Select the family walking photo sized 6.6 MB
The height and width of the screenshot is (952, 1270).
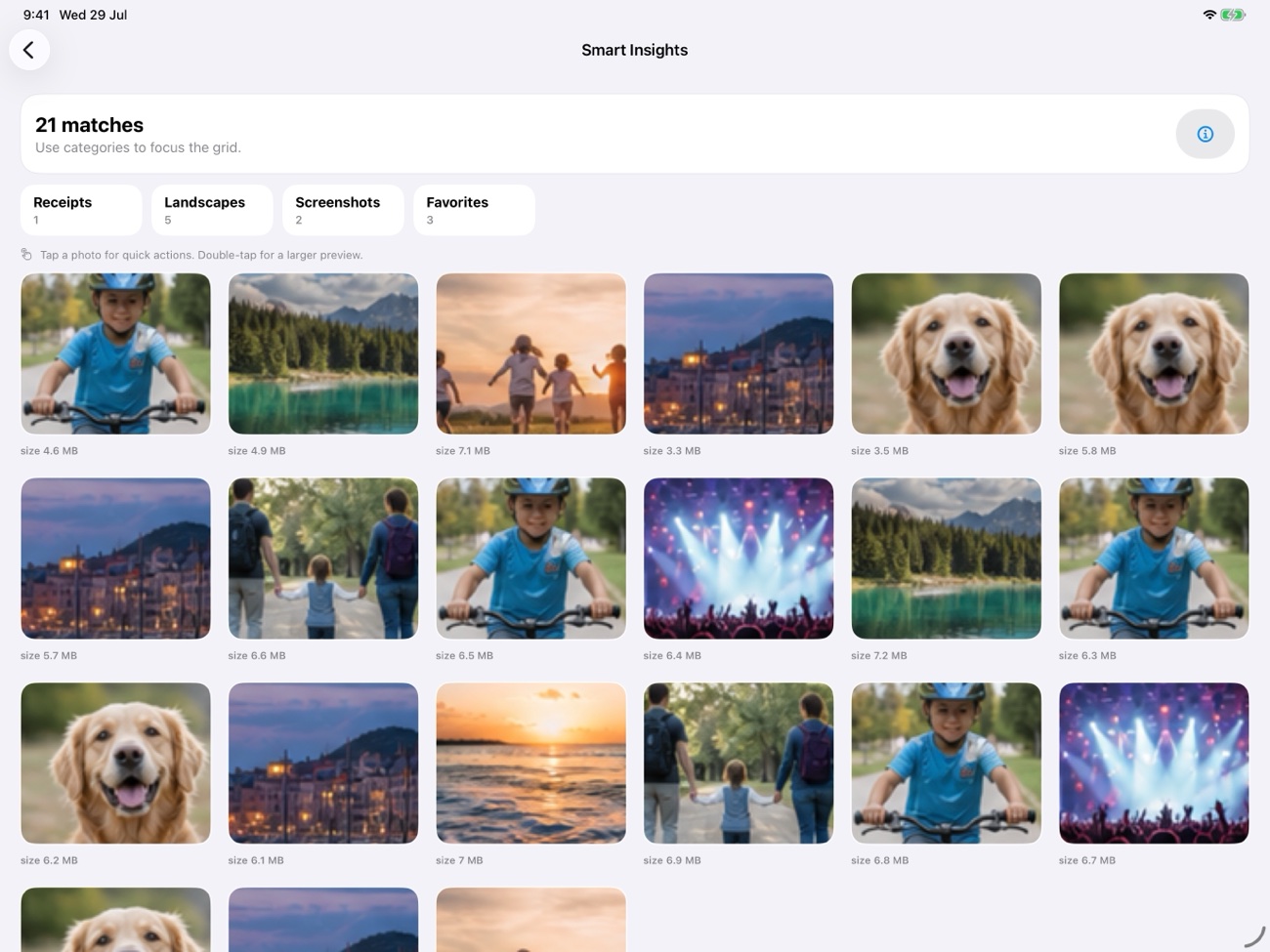[323, 559]
